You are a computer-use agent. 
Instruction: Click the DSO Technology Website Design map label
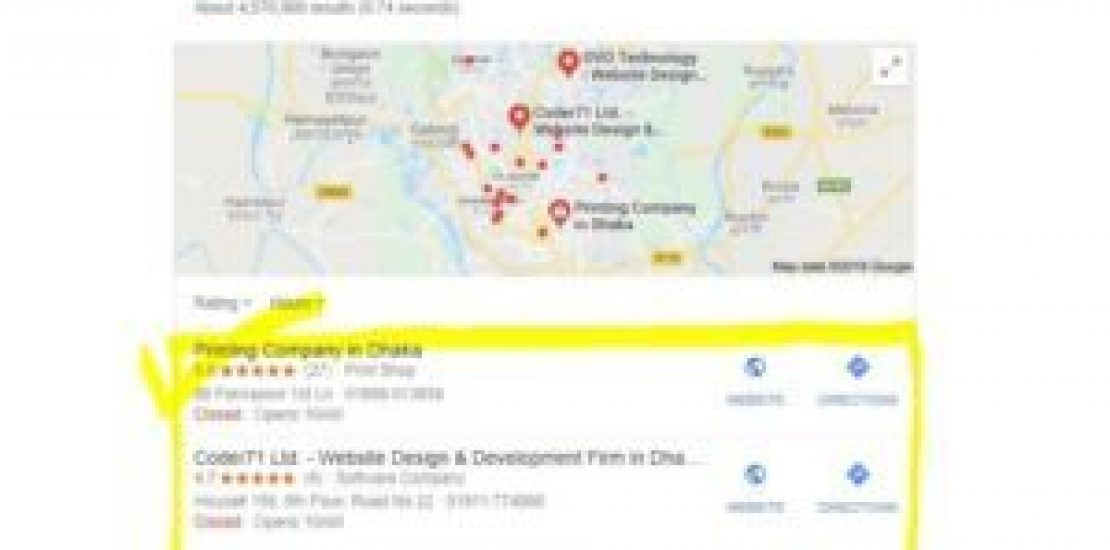tap(641, 67)
